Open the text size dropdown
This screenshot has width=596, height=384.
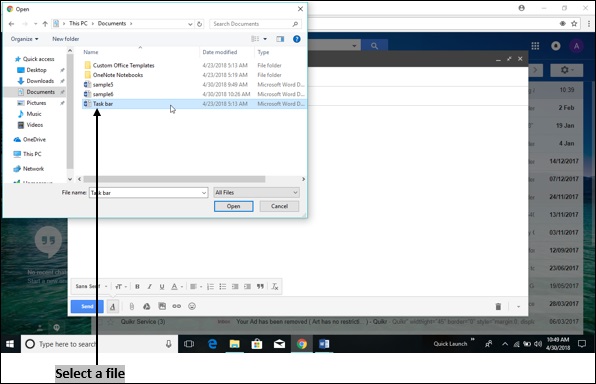click(121, 287)
